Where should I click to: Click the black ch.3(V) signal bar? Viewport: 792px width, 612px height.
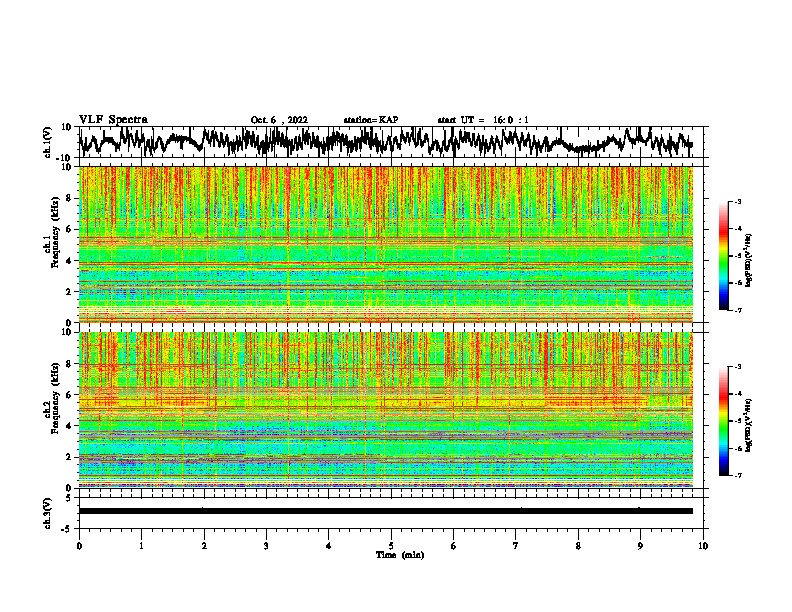point(386,511)
